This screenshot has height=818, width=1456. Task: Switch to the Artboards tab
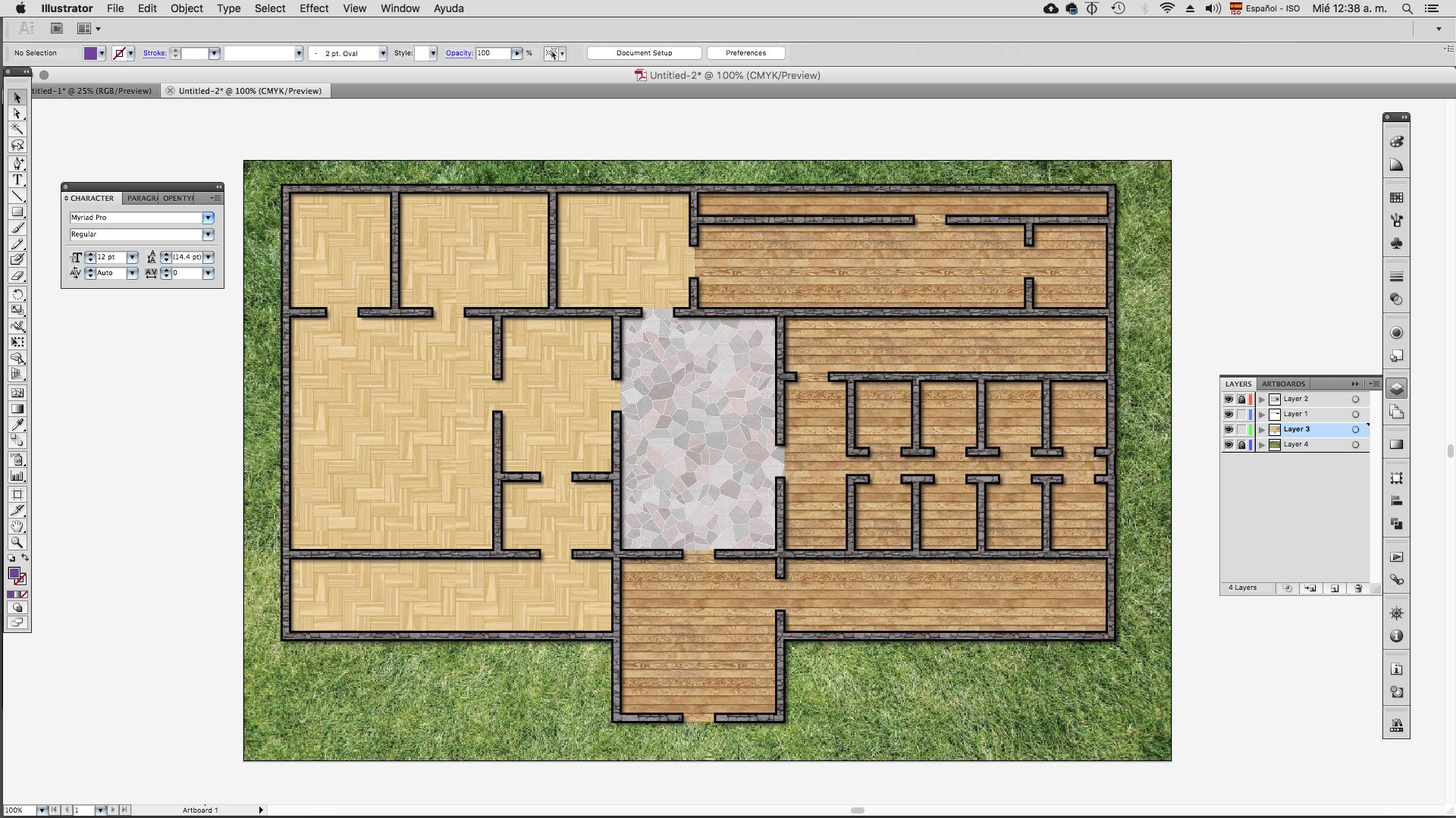(1283, 384)
